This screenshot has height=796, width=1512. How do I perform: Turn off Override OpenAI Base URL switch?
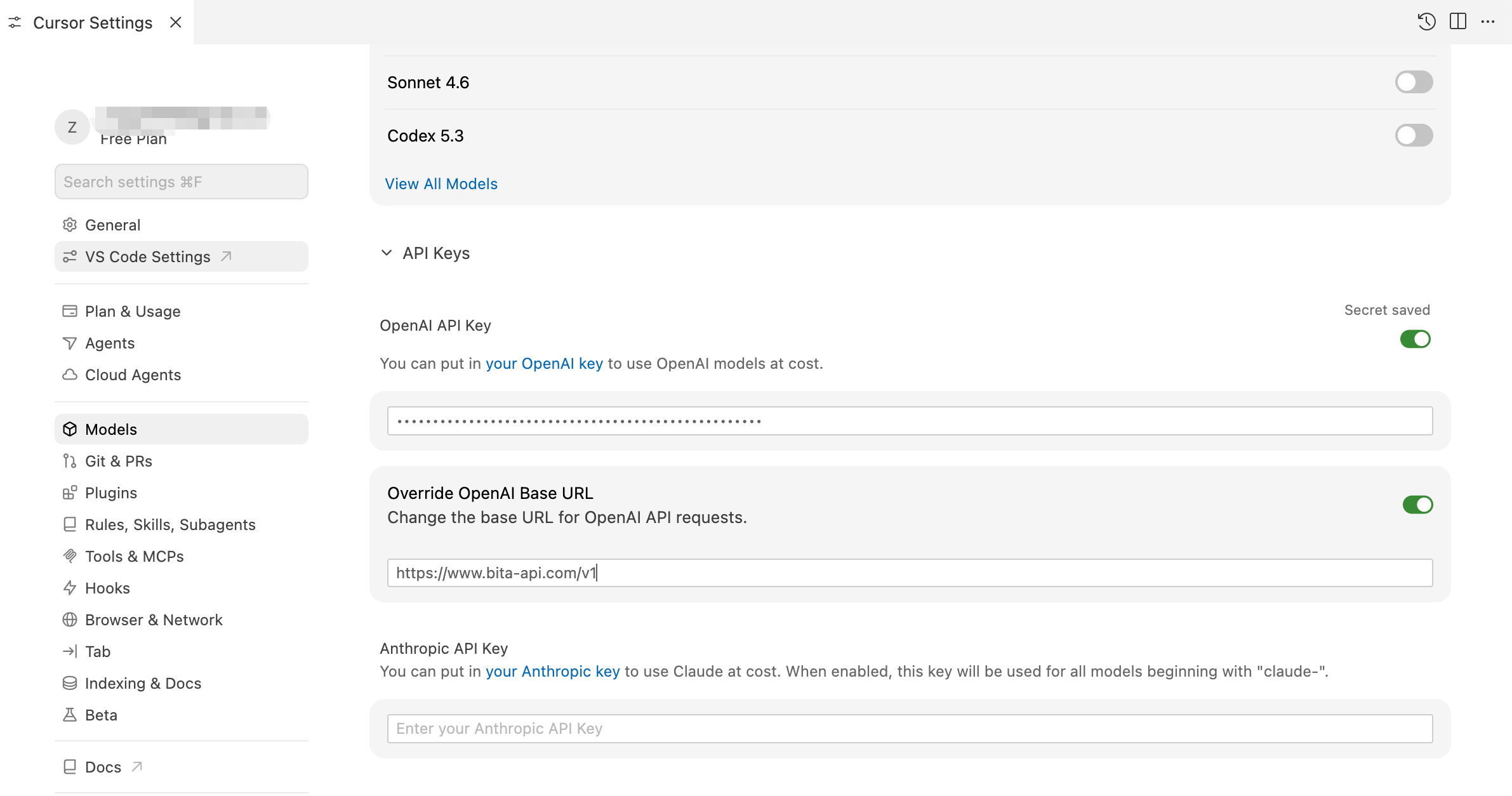pos(1417,505)
